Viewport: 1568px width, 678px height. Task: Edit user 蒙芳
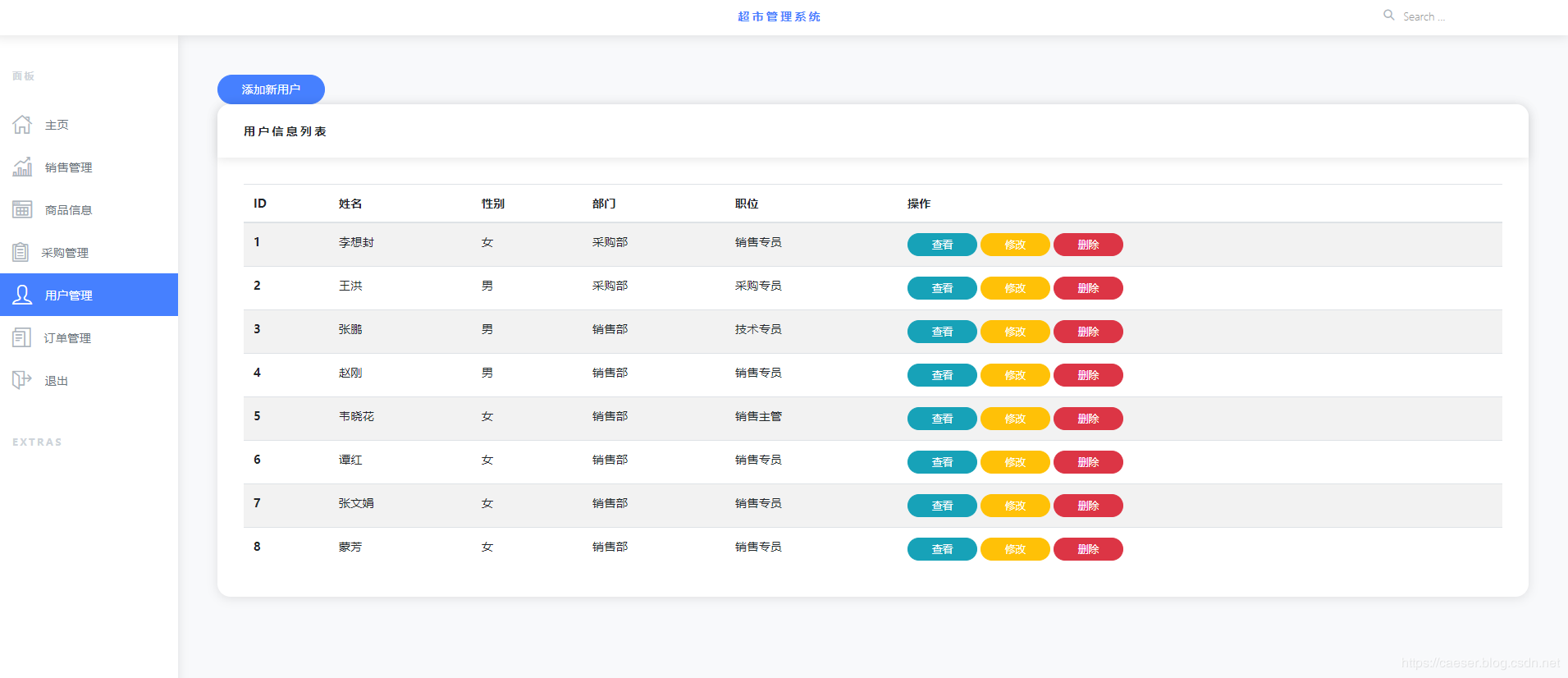[1015, 549]
